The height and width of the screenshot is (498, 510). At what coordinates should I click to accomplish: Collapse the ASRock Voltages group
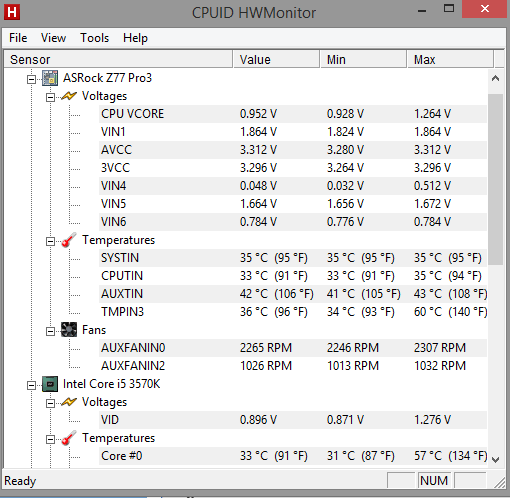(50, 97)
